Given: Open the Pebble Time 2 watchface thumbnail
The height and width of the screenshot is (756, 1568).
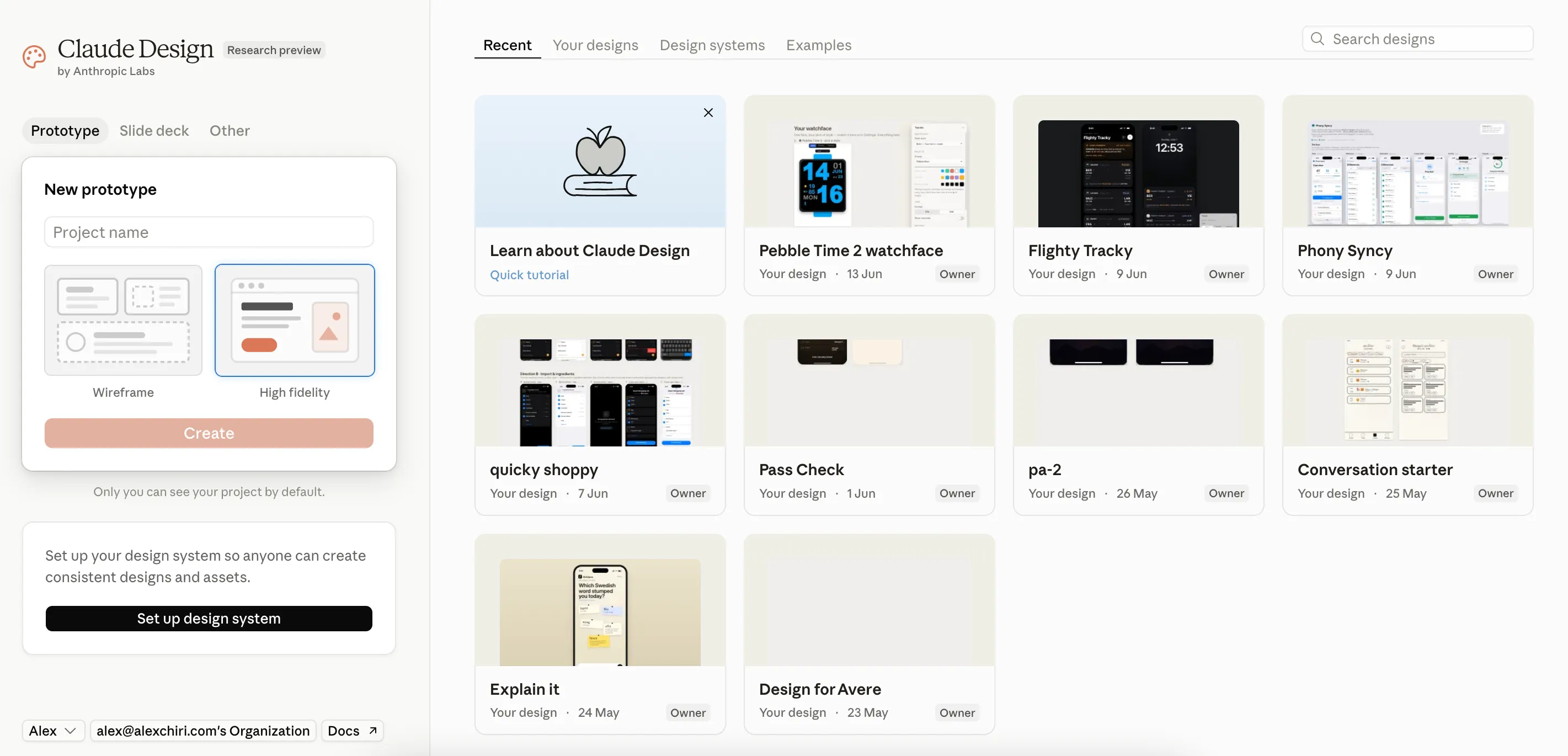Looking at the screenshot, I should (x=868, y=161).
